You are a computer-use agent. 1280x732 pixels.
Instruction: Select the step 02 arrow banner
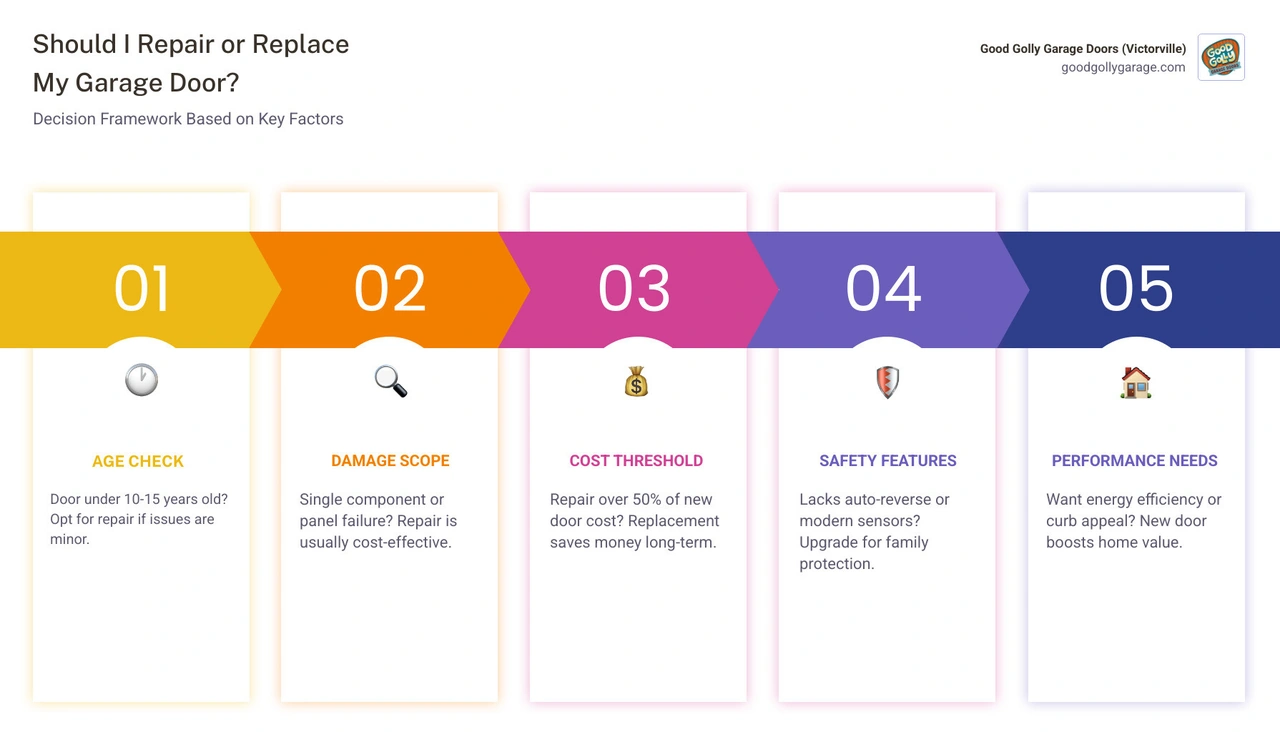pos(390,290)
